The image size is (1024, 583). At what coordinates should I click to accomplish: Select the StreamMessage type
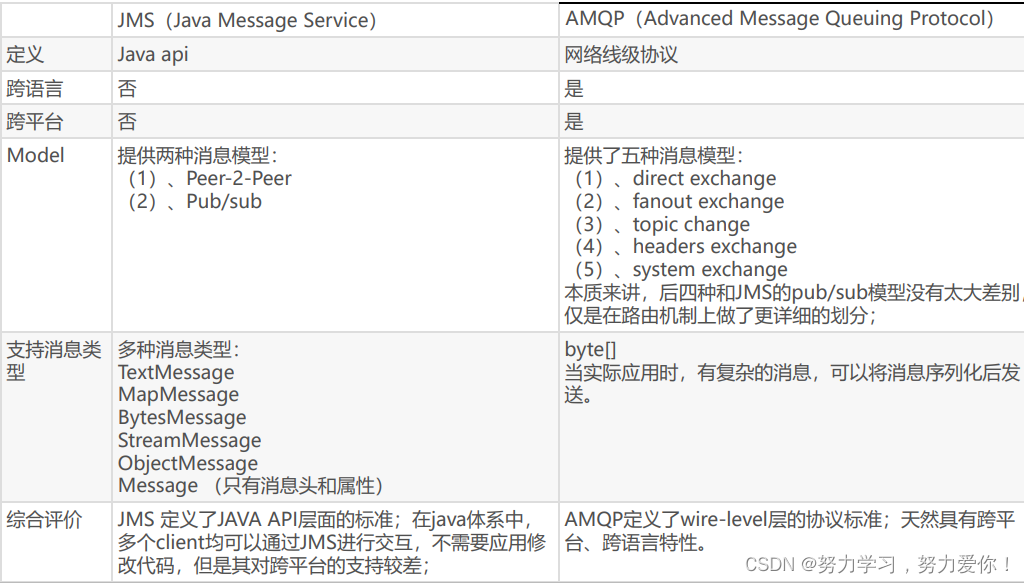tap(189, 440)
